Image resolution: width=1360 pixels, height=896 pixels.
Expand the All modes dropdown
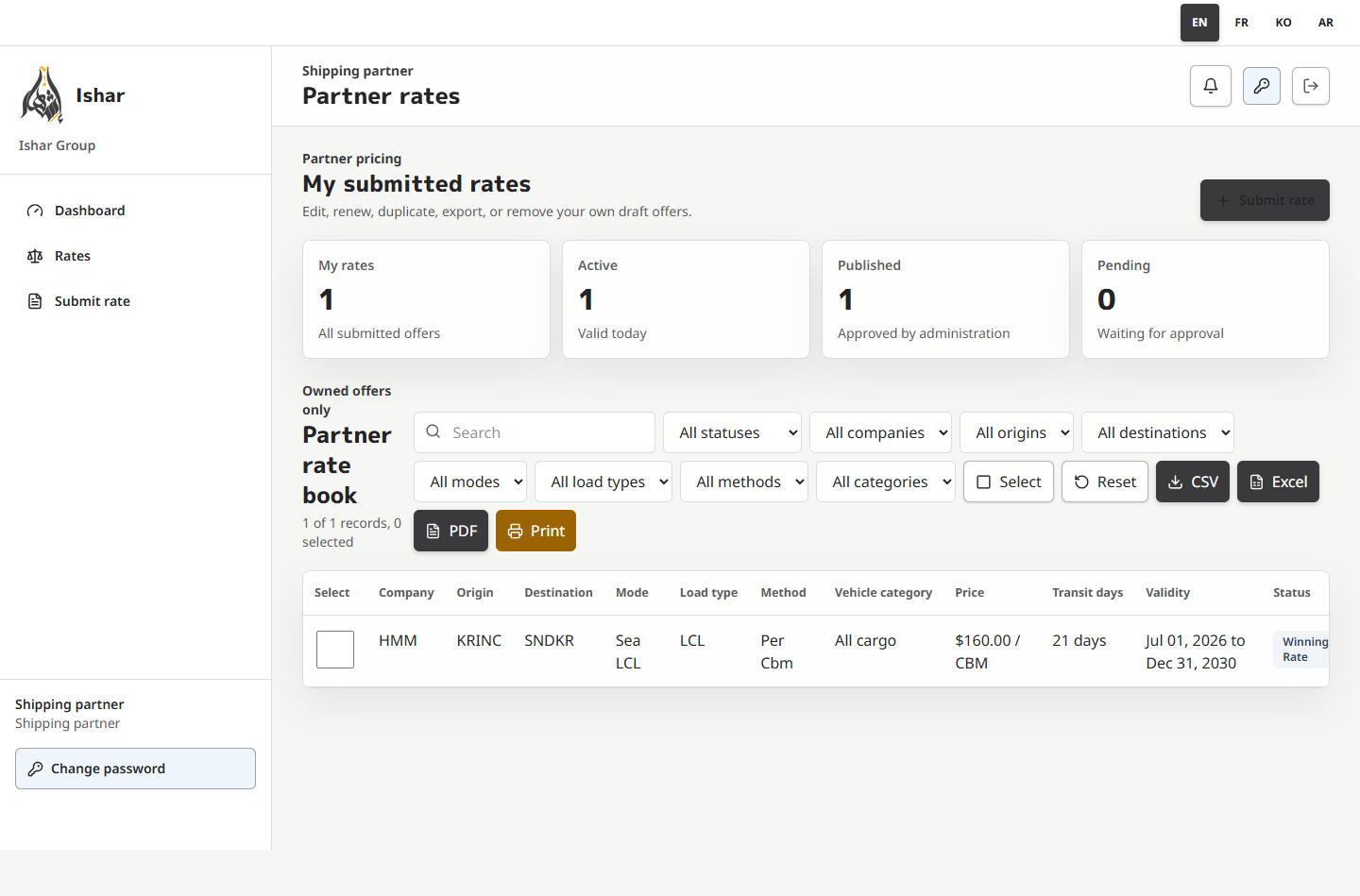(470, 482)
